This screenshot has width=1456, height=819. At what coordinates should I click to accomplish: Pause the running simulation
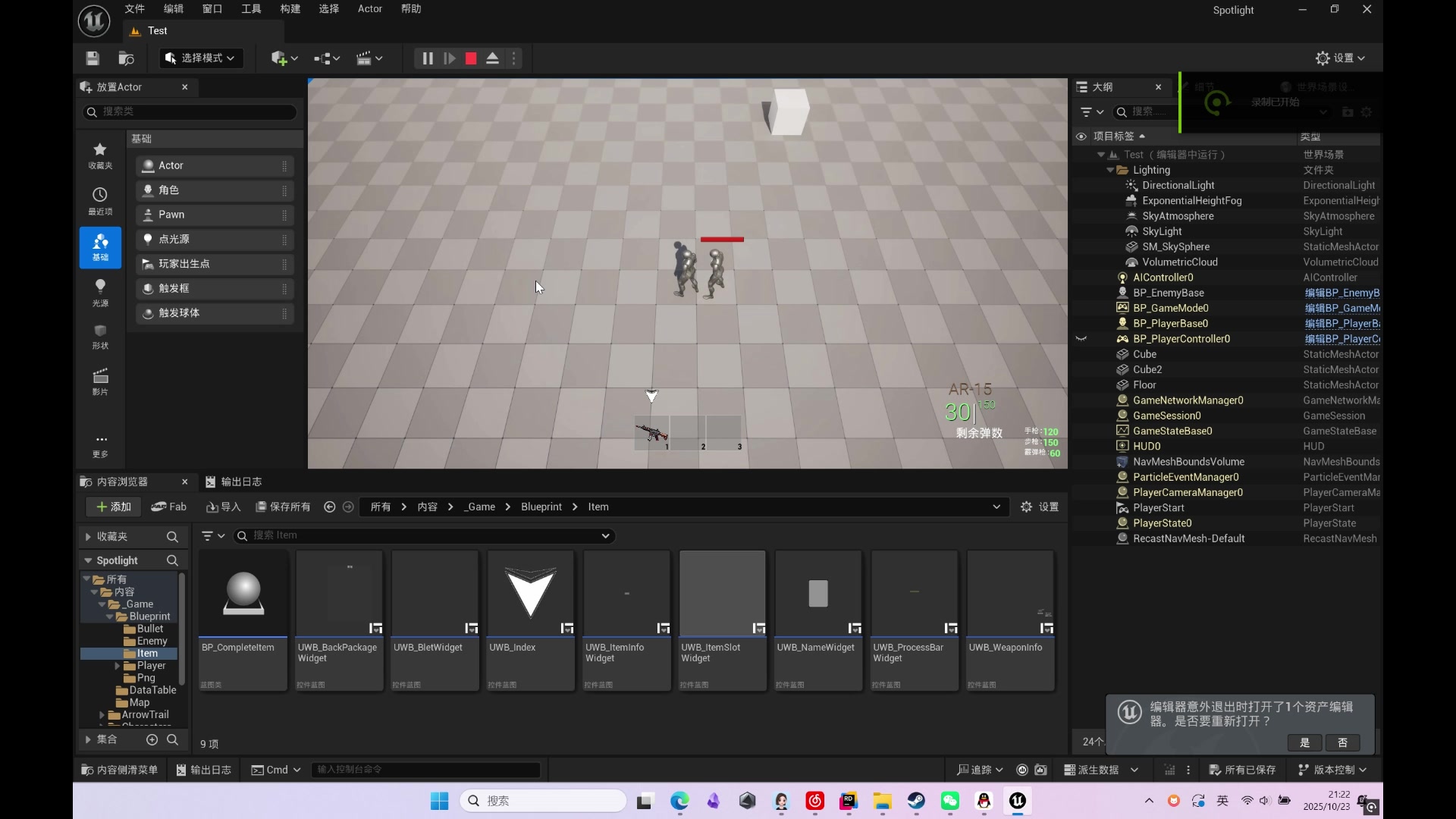click(428, 58)
